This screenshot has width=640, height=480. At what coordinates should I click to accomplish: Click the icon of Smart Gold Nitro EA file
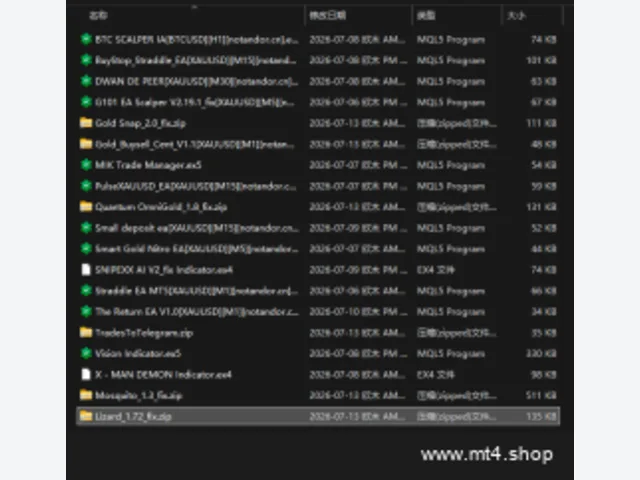pos(86,248)
